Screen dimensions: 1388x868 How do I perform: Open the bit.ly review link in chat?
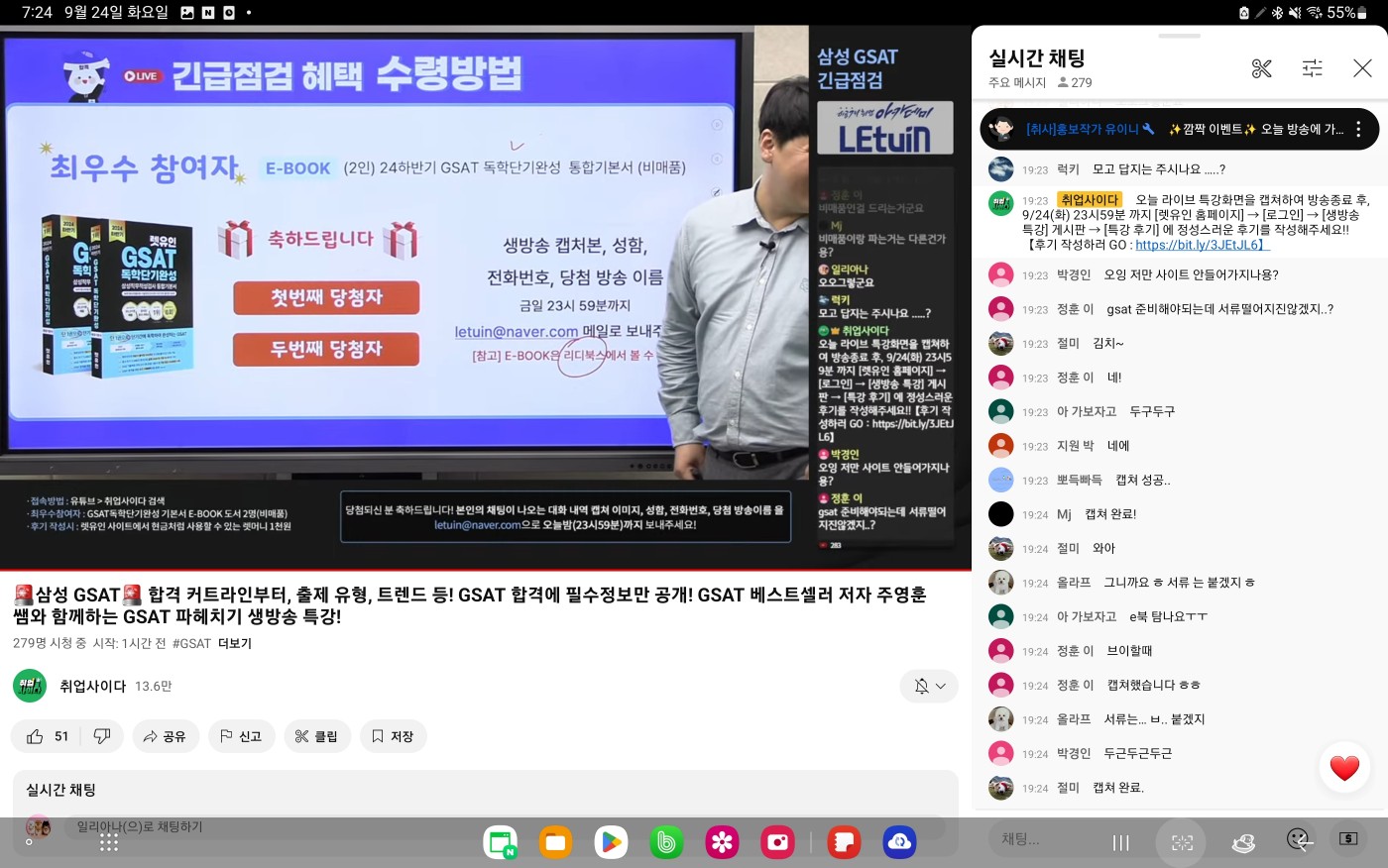click(x=1201, y=245)
